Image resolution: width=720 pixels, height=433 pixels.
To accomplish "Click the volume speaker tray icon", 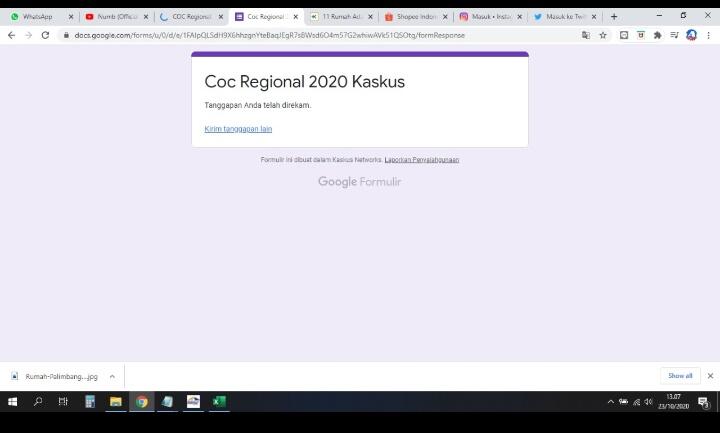I will point(648,402).
